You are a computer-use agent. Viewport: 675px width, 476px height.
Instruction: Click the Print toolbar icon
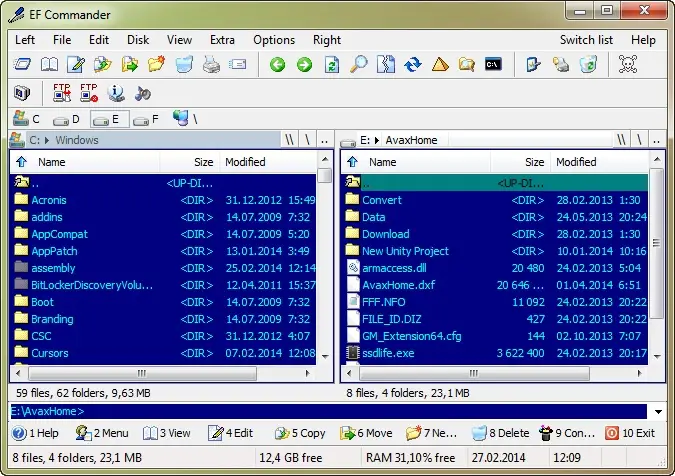click(x=211, y=65)
